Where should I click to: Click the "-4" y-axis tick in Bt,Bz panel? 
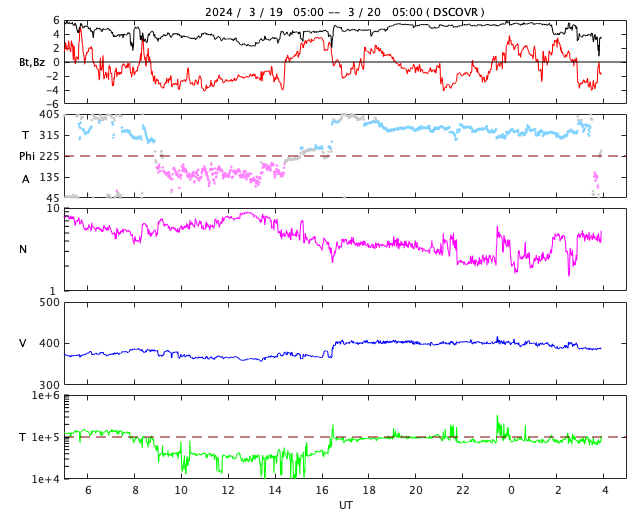[x=53, y=90]
